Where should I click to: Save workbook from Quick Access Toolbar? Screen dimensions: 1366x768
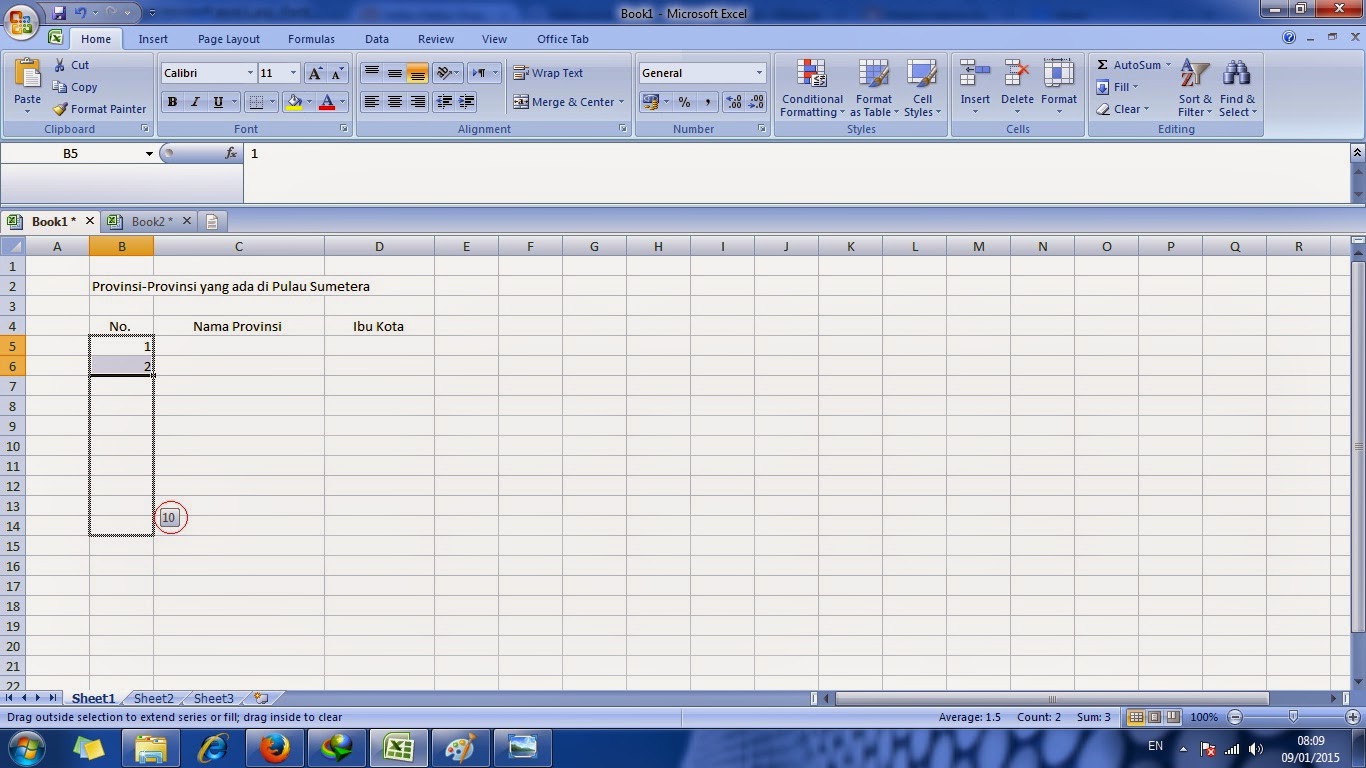[60, 13]
